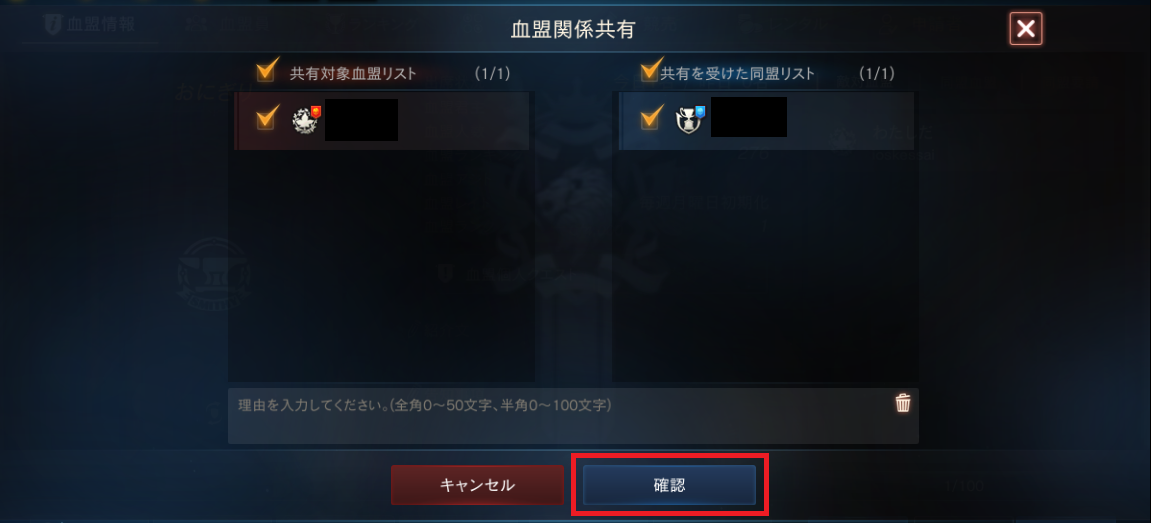Click the 確認 confirm button
Screen dimensions: 1151x523
pyautogui.click(x=669, y=485)
